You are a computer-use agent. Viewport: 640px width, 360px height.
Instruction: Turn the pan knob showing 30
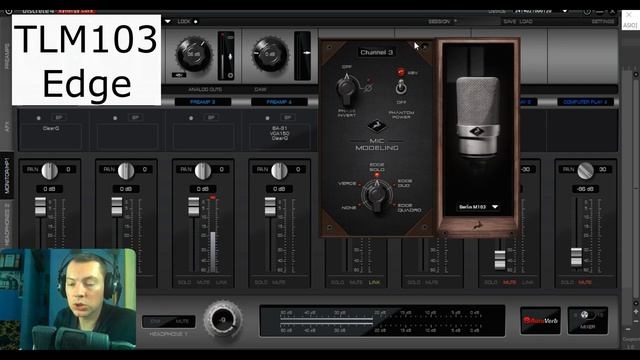[585, 170]
